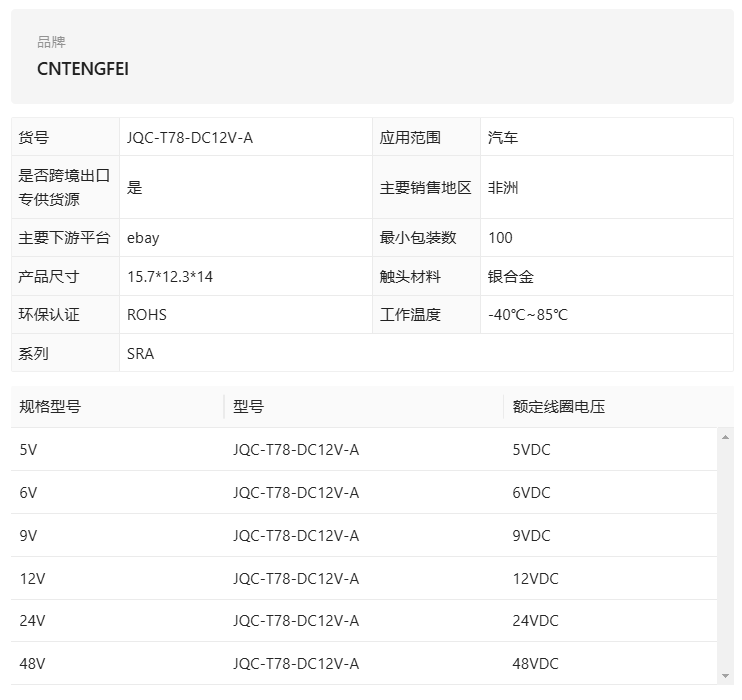Click the ROHS certification value
Image resolution: width=742 pixels, height=700 pixels.
[x=147, y=315]
